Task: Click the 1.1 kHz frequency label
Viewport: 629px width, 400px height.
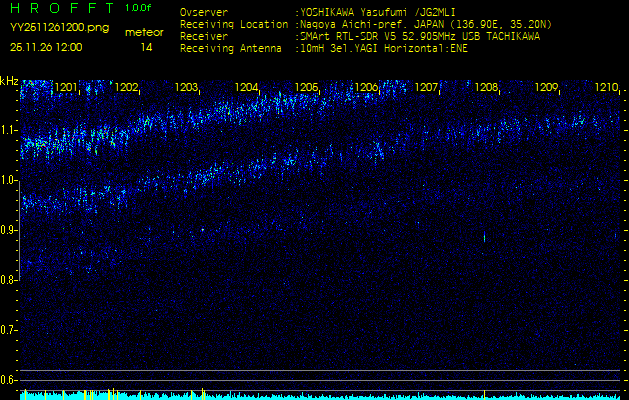Action: (9, 130)
